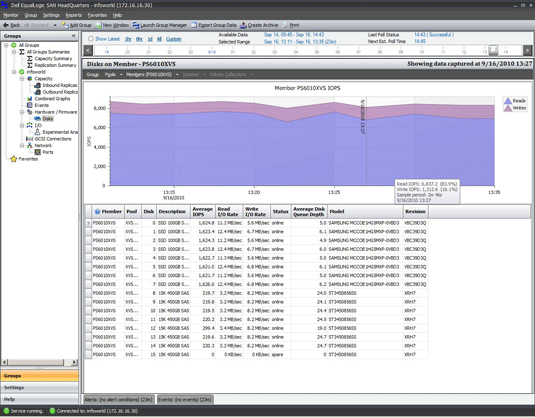The height and width of the screenshot is (418, 535).
Task: Click the Reads legend color swatch
Action: click(508, 101)
